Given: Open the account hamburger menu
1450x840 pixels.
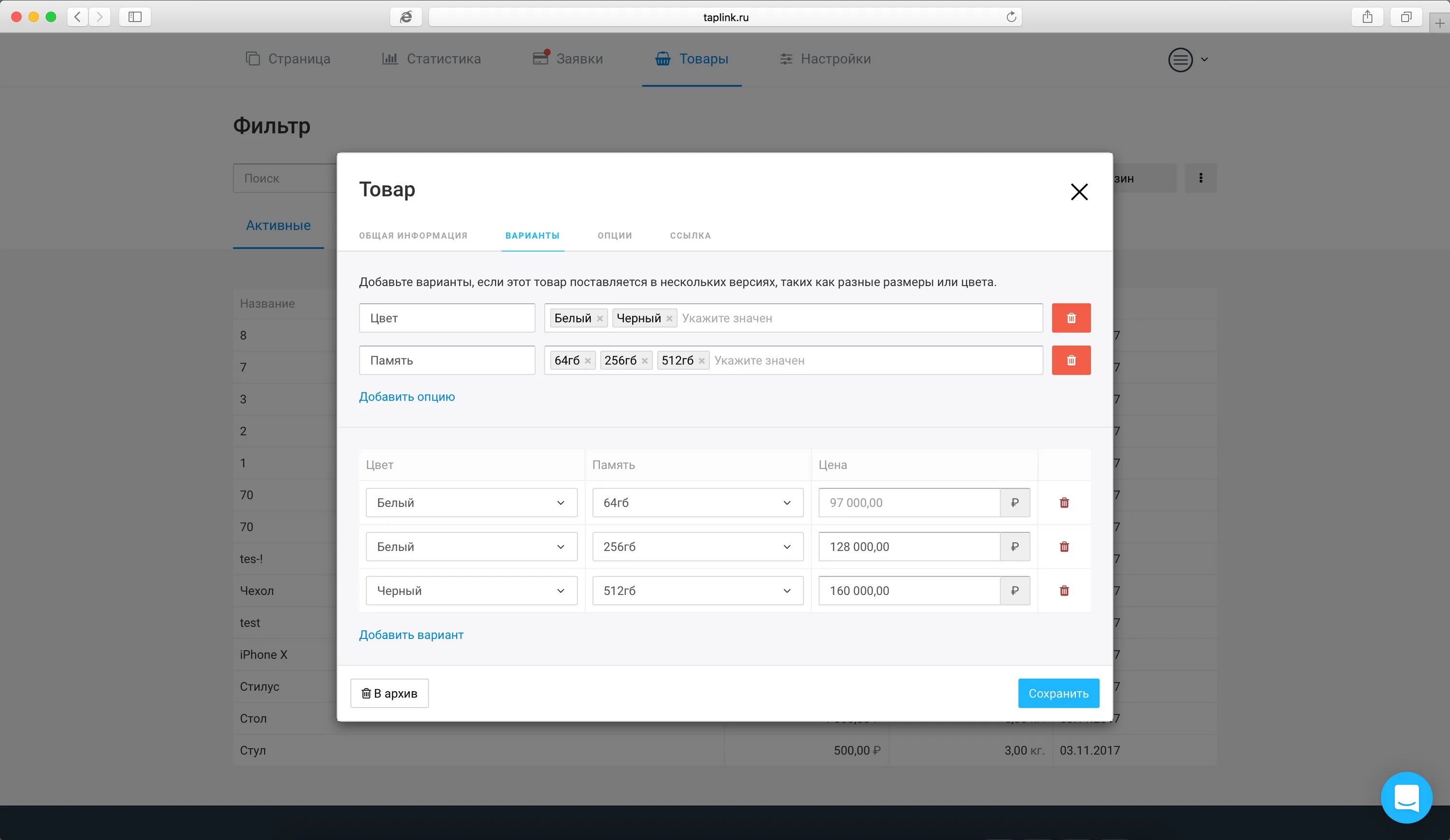Looking at the screenshot, I should pos(1187,60).
